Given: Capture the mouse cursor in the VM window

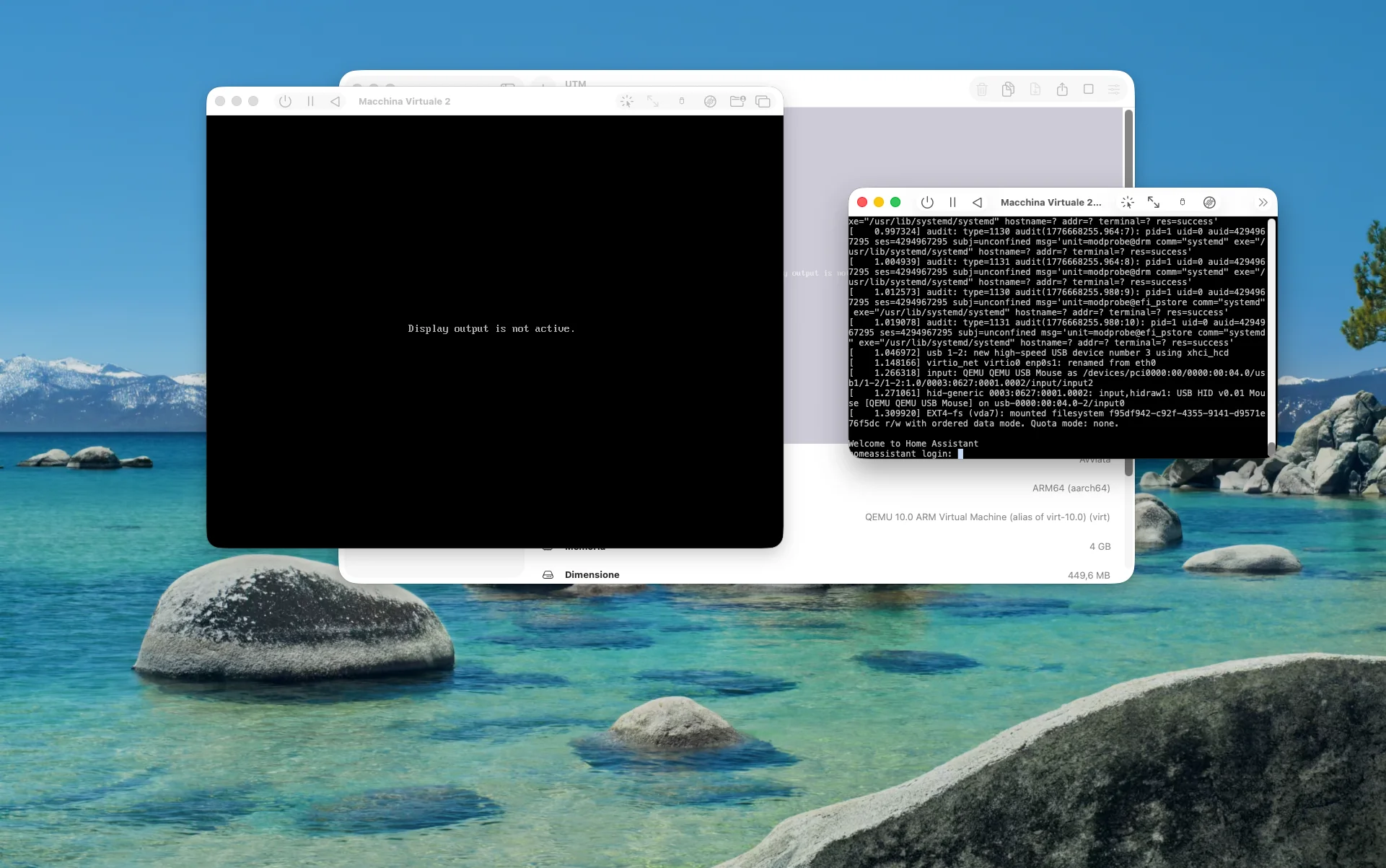Looking at the screenshot, I should coord(626,101).
